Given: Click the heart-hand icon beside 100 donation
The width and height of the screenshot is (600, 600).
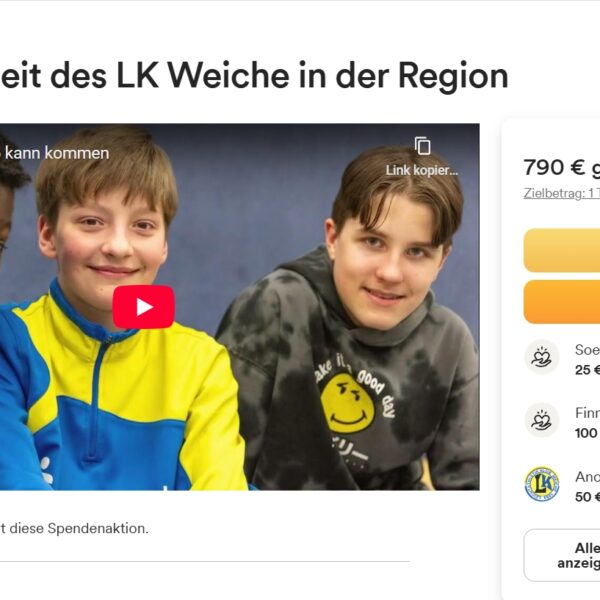Looking at the screenshot, I should (541, 420).
